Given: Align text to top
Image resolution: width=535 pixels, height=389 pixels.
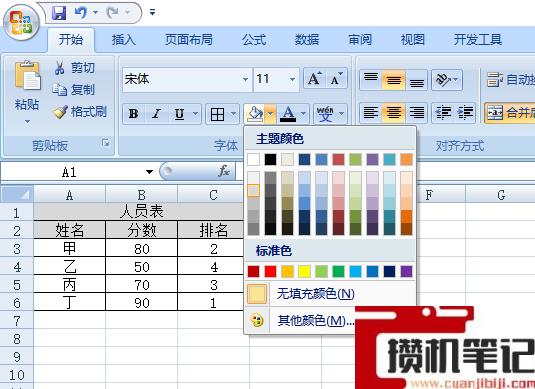Looking at the screenshot, I should coord(371,80).
